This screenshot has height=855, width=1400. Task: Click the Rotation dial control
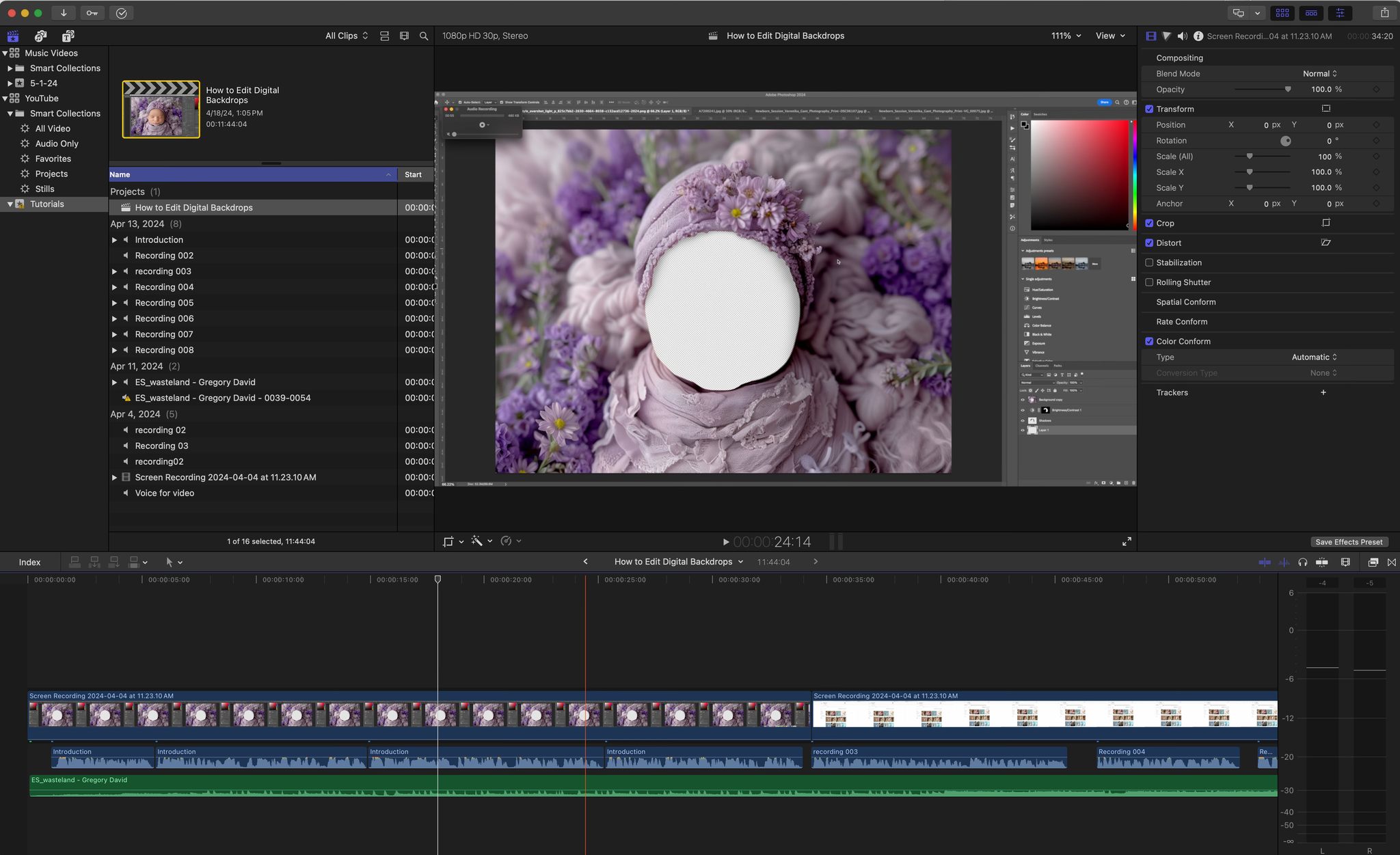pos(1286,141)
